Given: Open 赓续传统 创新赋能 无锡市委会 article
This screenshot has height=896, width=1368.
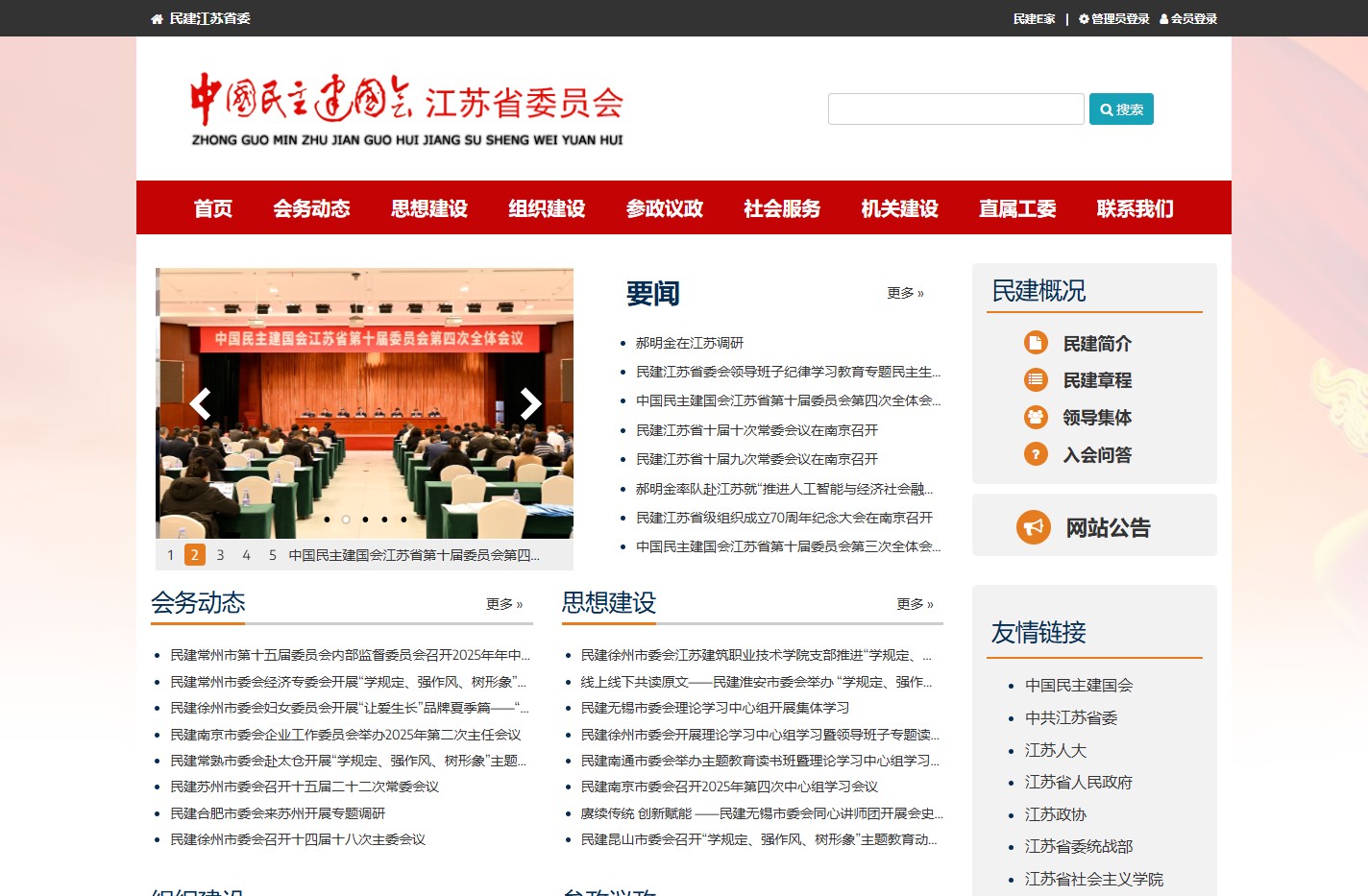Looking at the screenshot, I should [x=762, y=813].
